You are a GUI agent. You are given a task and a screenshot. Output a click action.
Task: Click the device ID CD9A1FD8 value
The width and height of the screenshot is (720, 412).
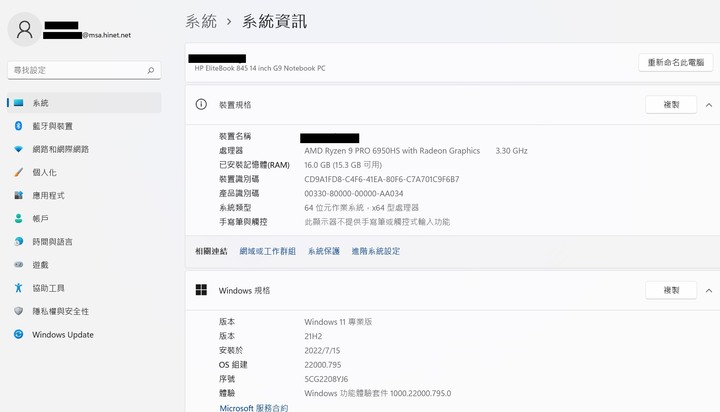click(x=382, y=179)
